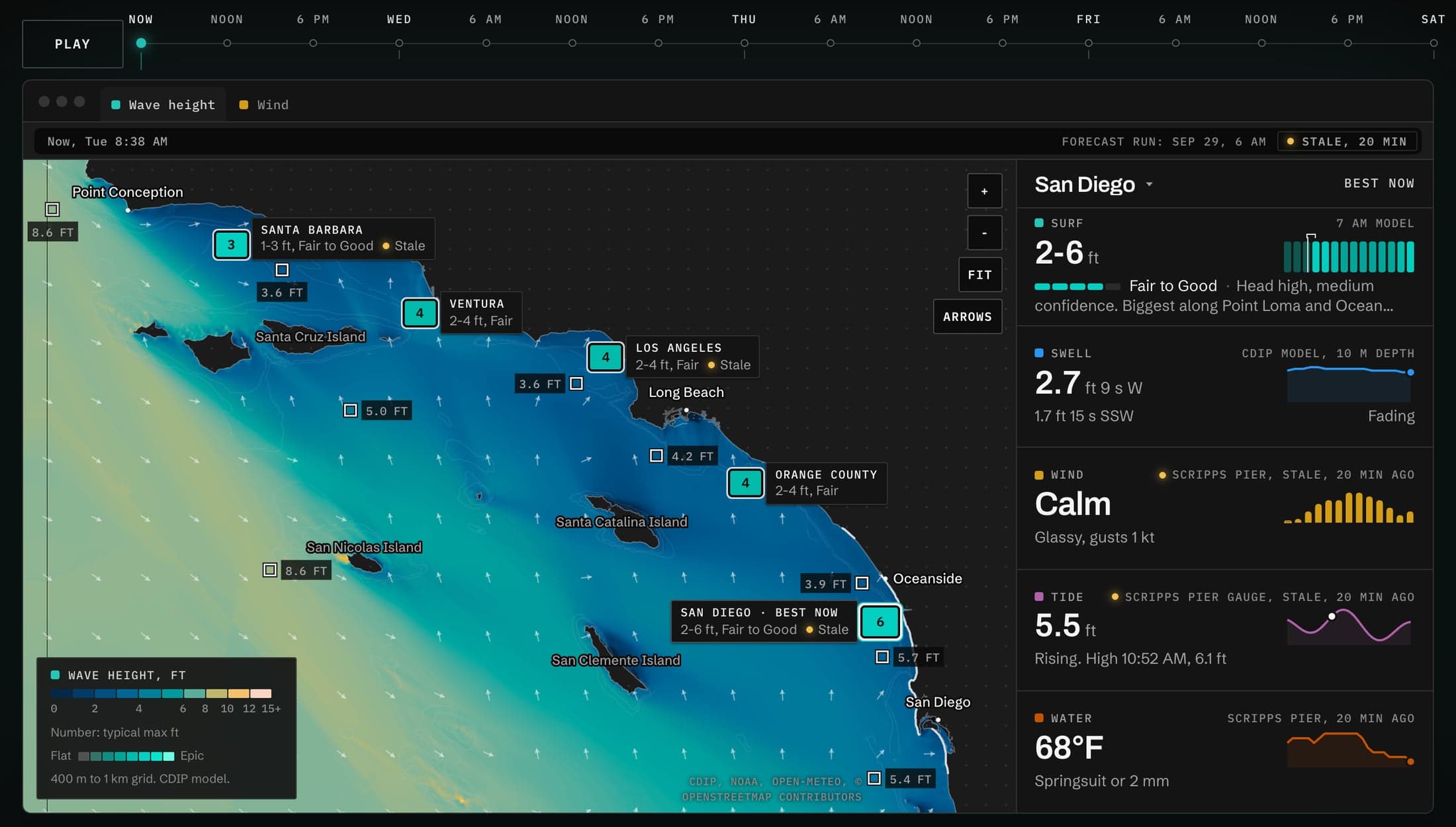Jump timeline to THU marker

(x=745, y=43)
